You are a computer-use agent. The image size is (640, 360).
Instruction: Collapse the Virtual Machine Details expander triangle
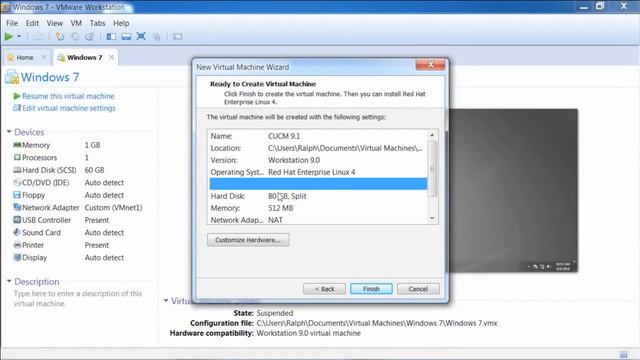coord(166,301)
